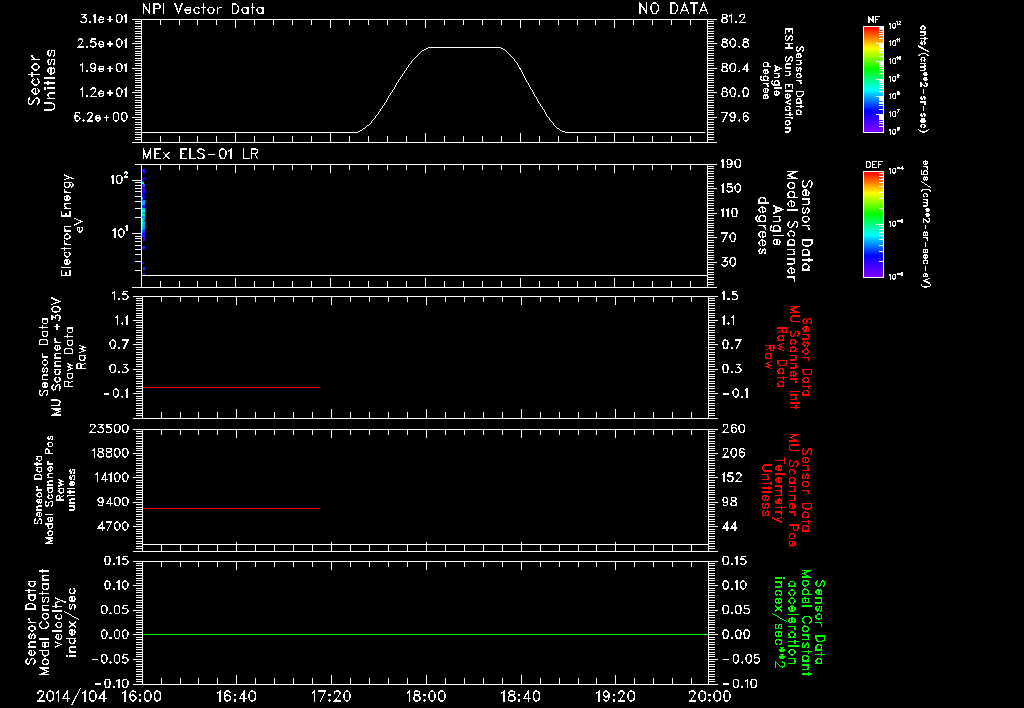Click the '206' telemetry tick value

coord(732,453)
